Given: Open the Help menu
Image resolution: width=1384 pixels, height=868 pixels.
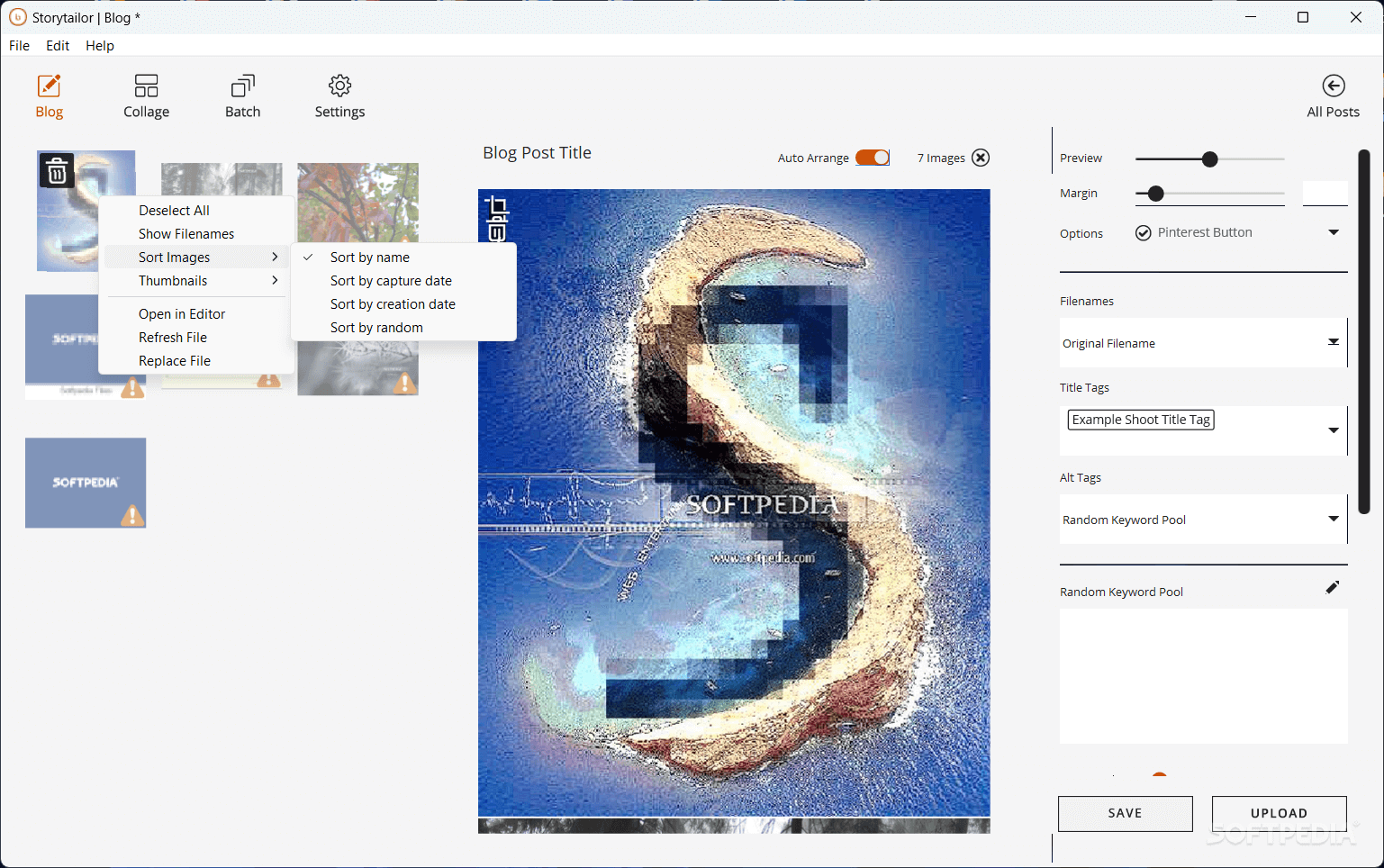Looking at the screenshot, I should (100, 45).
